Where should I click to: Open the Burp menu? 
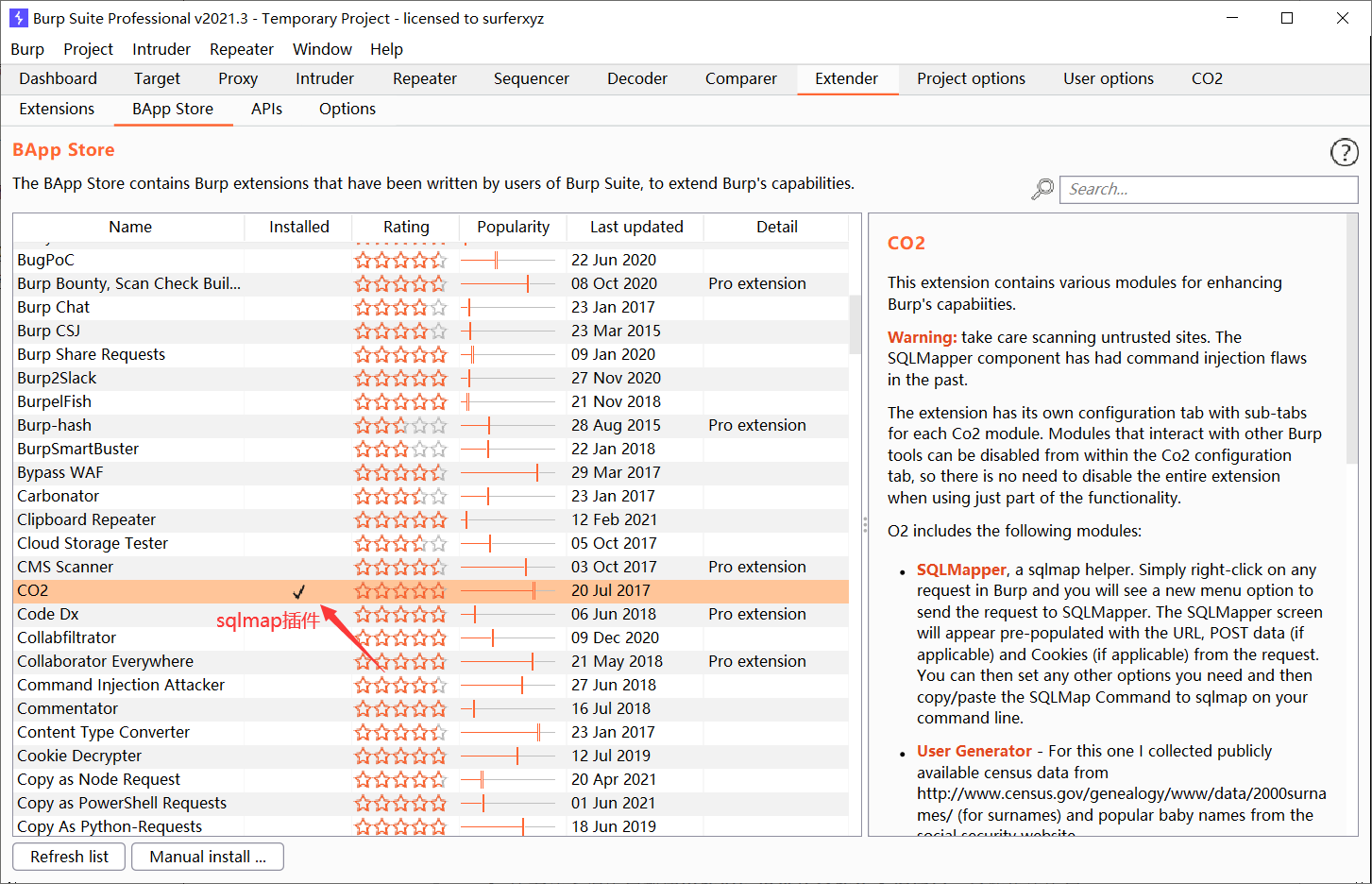coord(27,49)
